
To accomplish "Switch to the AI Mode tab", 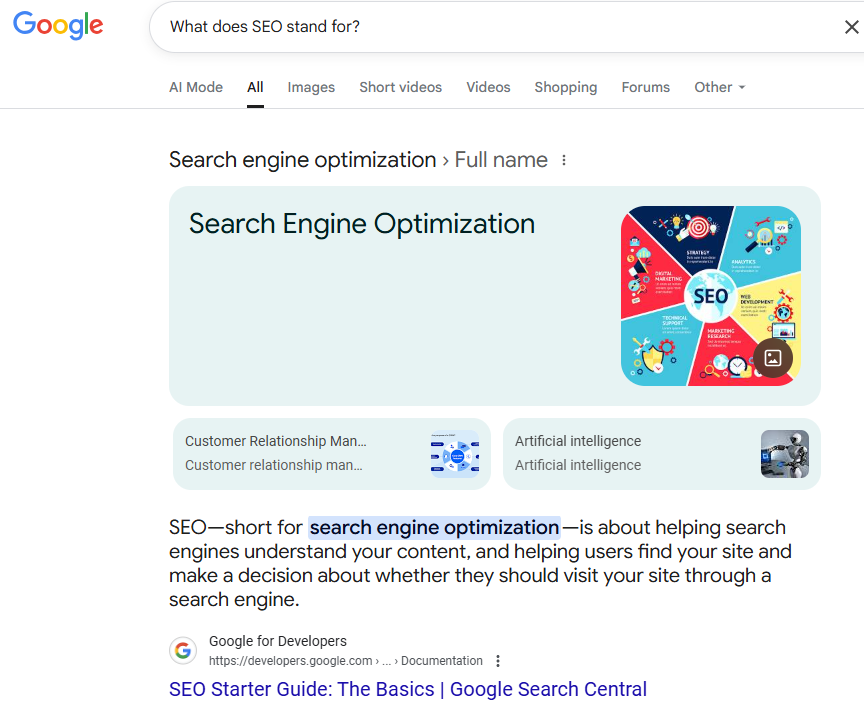I will coord(196,87).
